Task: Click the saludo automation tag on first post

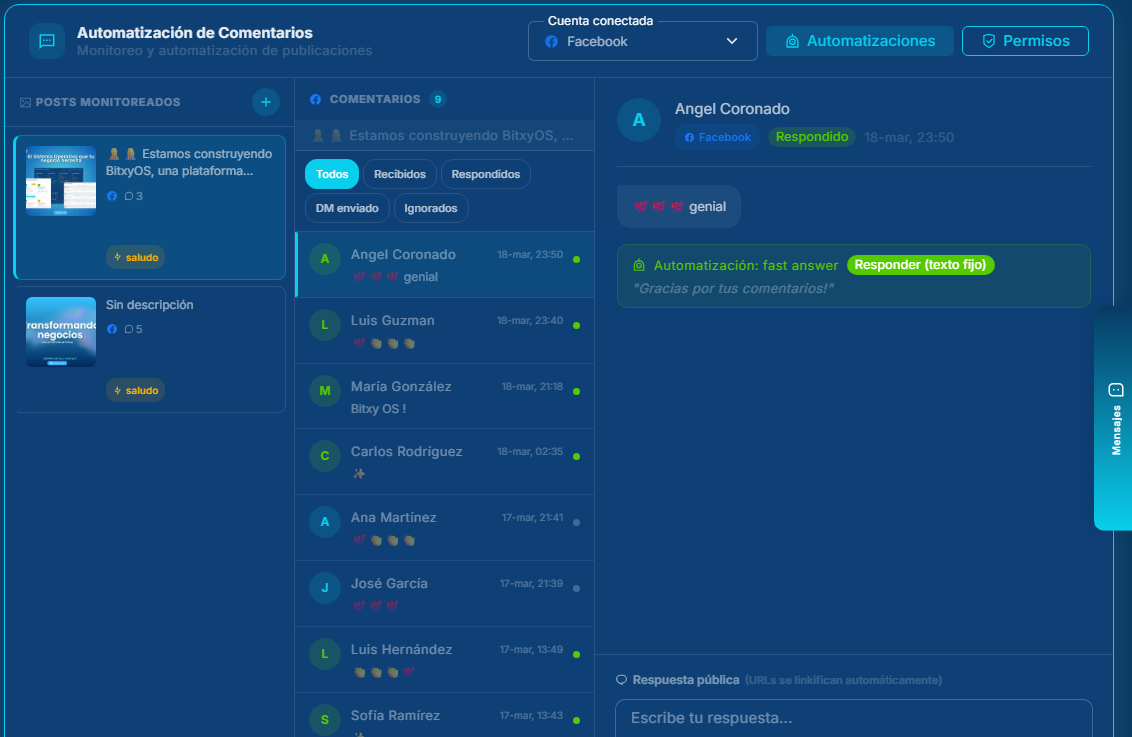Action: [135, 257]
